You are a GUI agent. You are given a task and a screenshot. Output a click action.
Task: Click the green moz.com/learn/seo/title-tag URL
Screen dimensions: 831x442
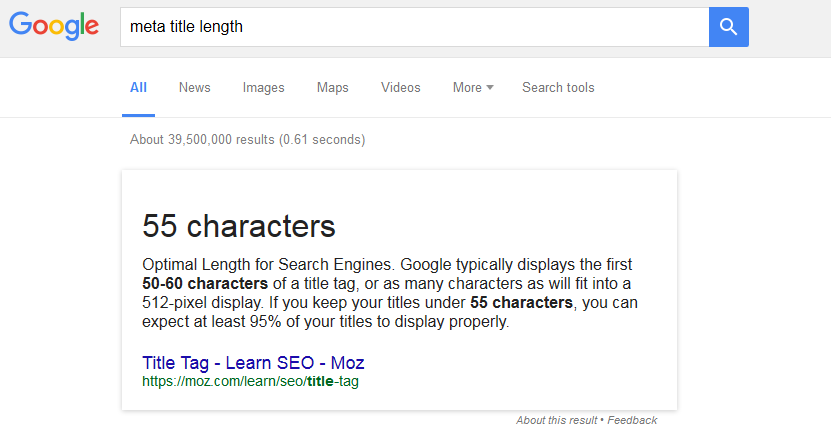click(250, 381)
